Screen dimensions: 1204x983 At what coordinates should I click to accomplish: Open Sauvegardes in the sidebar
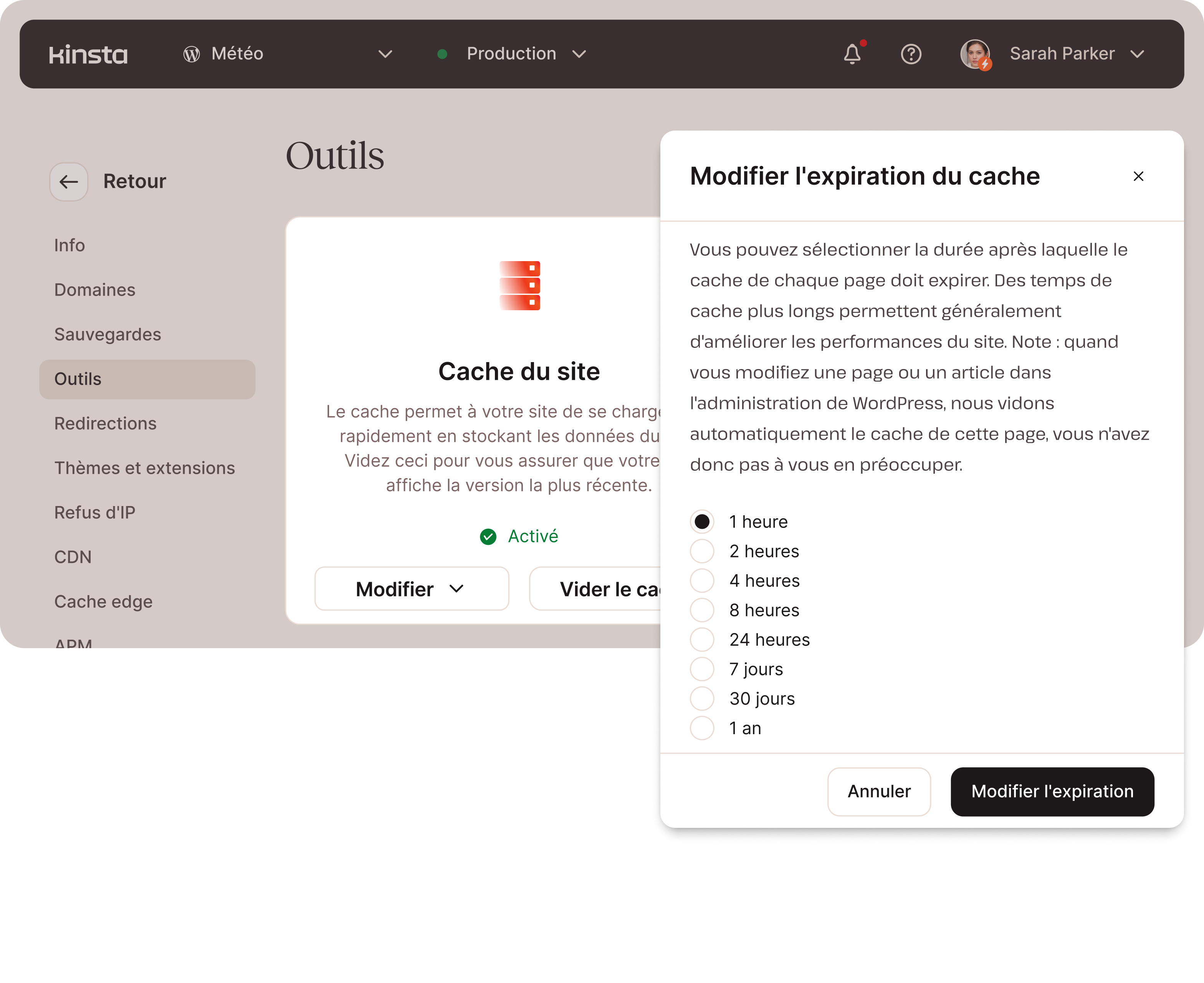[x=107, y=334]
